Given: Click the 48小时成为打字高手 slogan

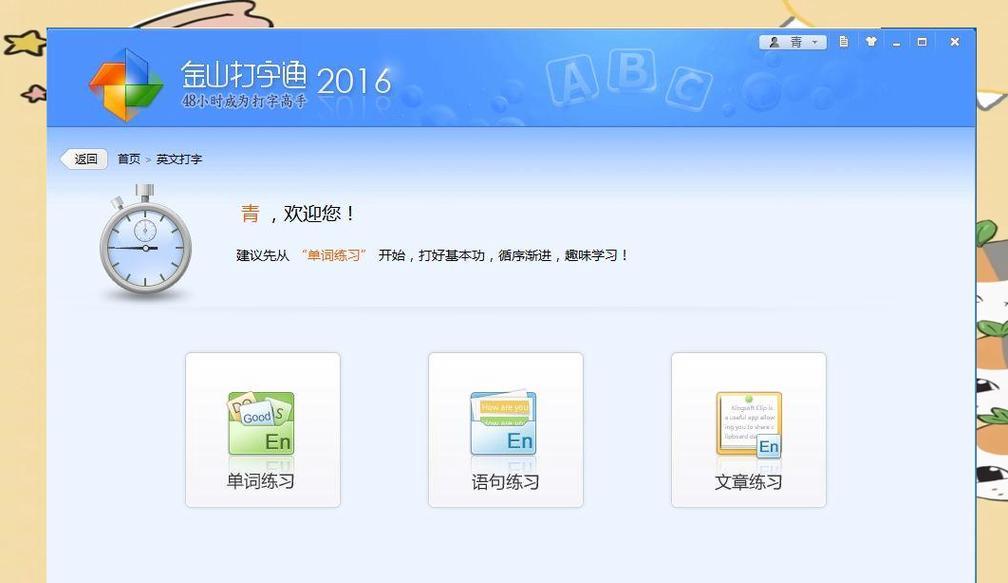Looking at the screenshot, I should point(244,101).
